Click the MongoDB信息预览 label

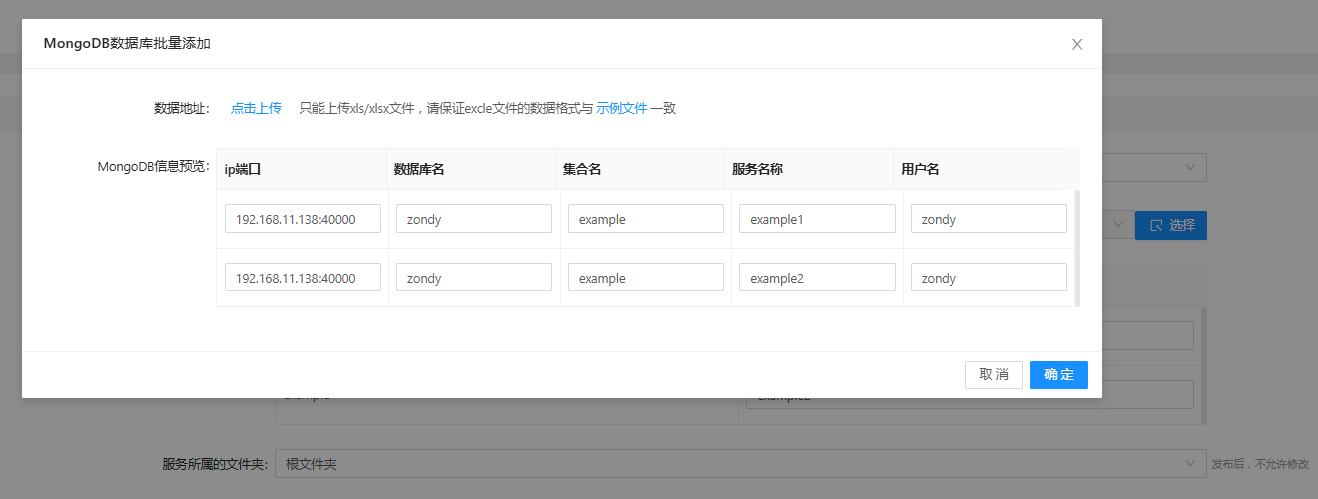pyautogui.click(x=153, y=166)
